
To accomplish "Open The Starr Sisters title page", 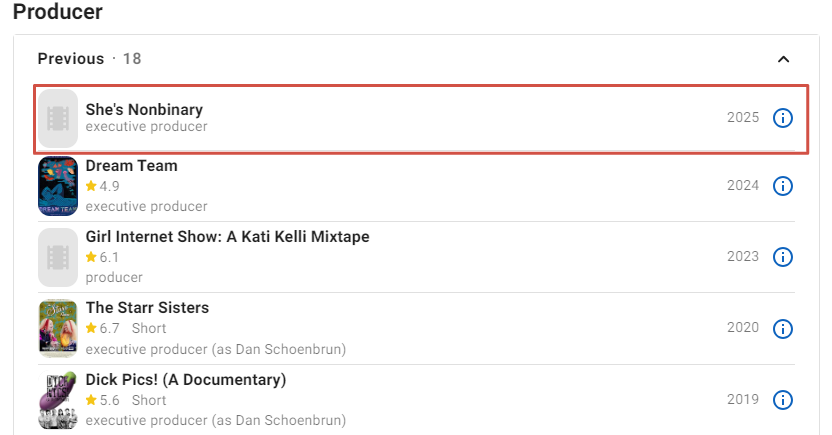I will pos(147,308).
